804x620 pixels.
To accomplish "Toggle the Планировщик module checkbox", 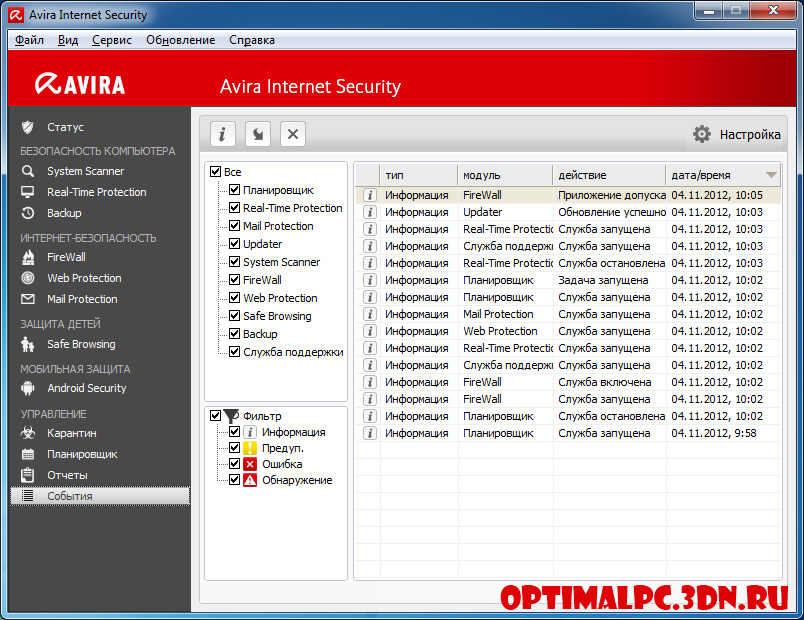I will tap(234, 190).
